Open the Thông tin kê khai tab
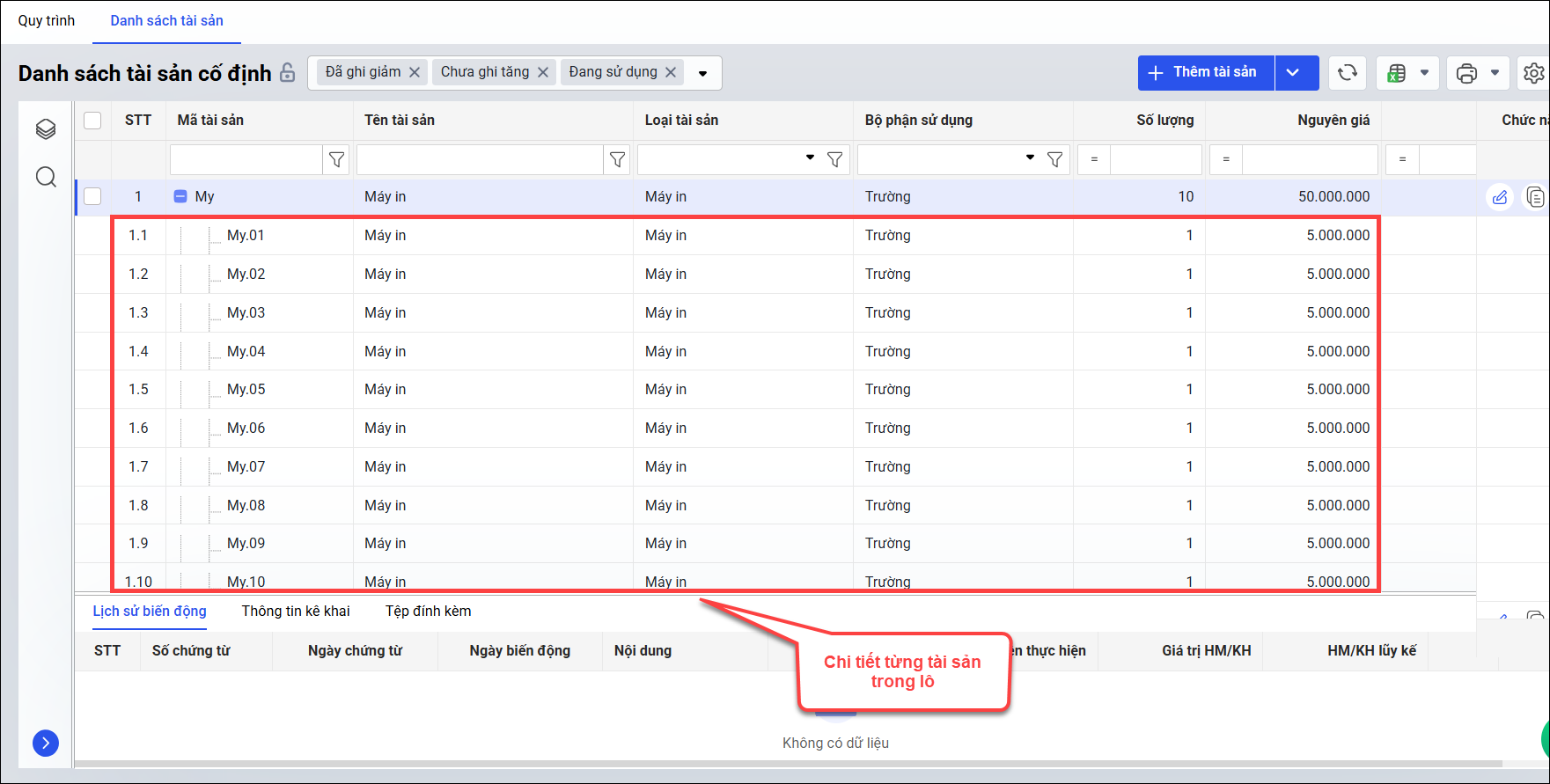 296,611
